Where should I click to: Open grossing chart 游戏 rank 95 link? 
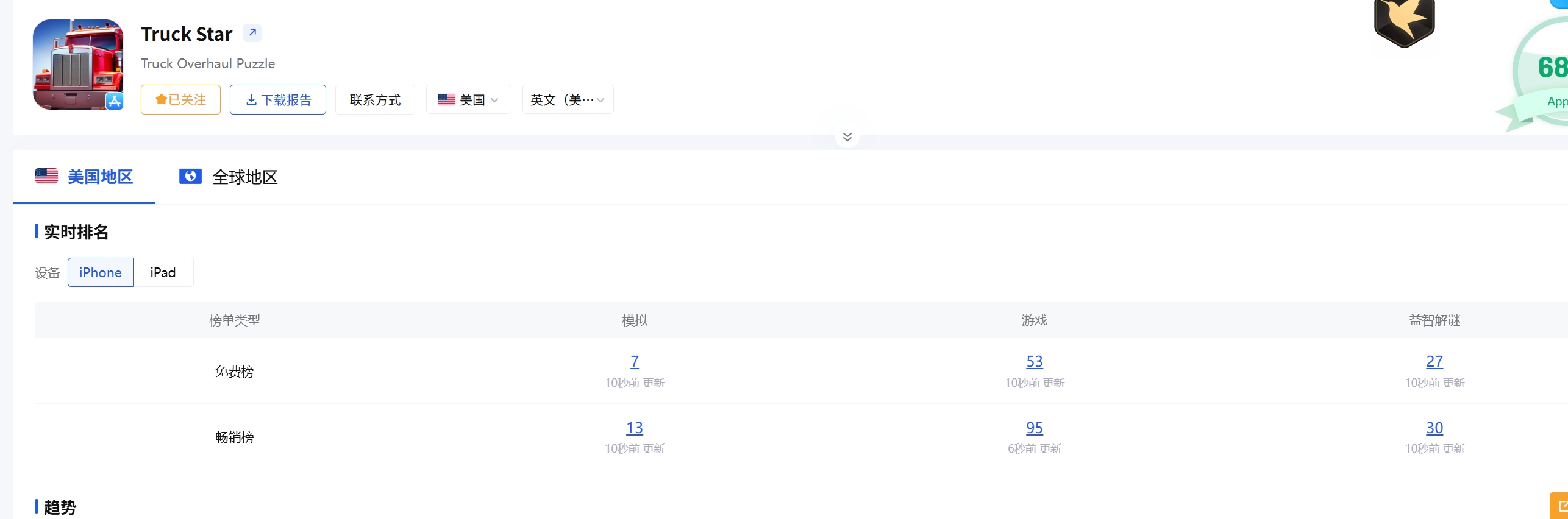click(x=1035, y=428)
